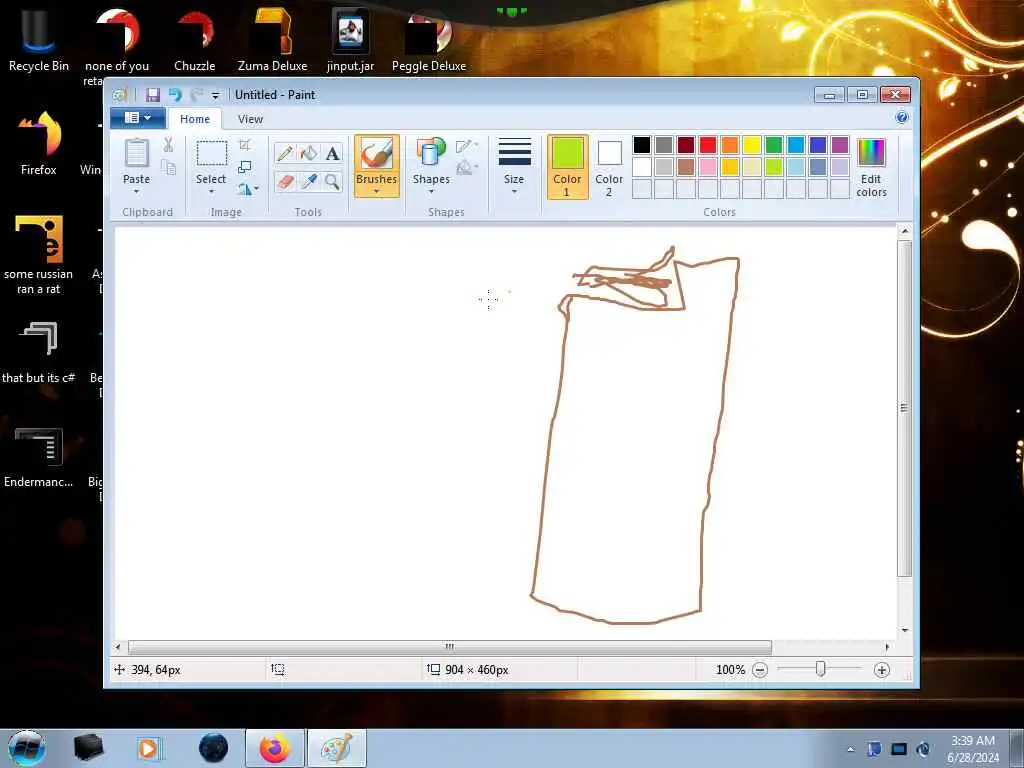Click the Resize icon in Image group
The height and width of the screenshot is (768, 1024).
245,167
